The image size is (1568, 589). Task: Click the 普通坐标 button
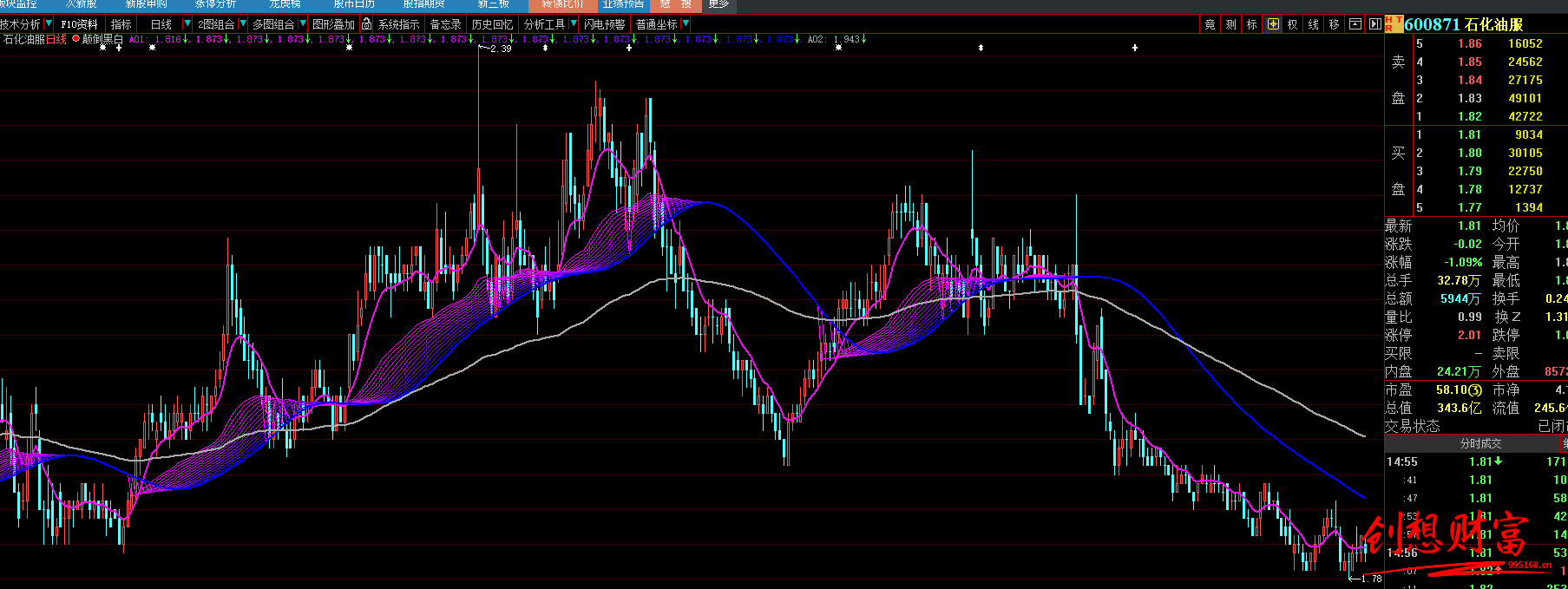pyautogui.click(x=656, y=24)
